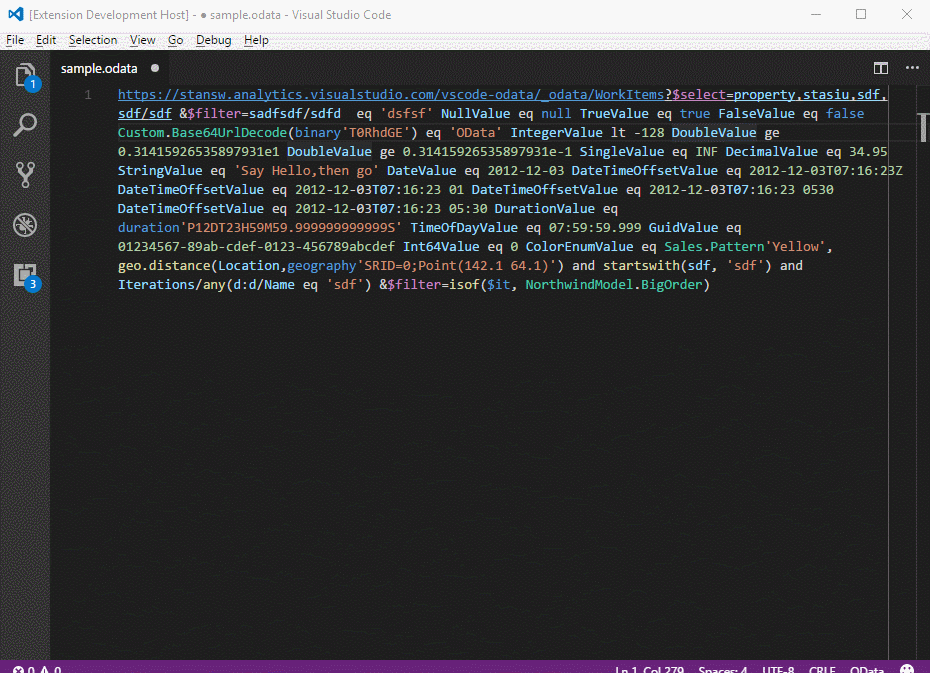The image size is (930, 673).
Task: Select the CRLF line-ending toggle
Action: click(x=822, y=668)
